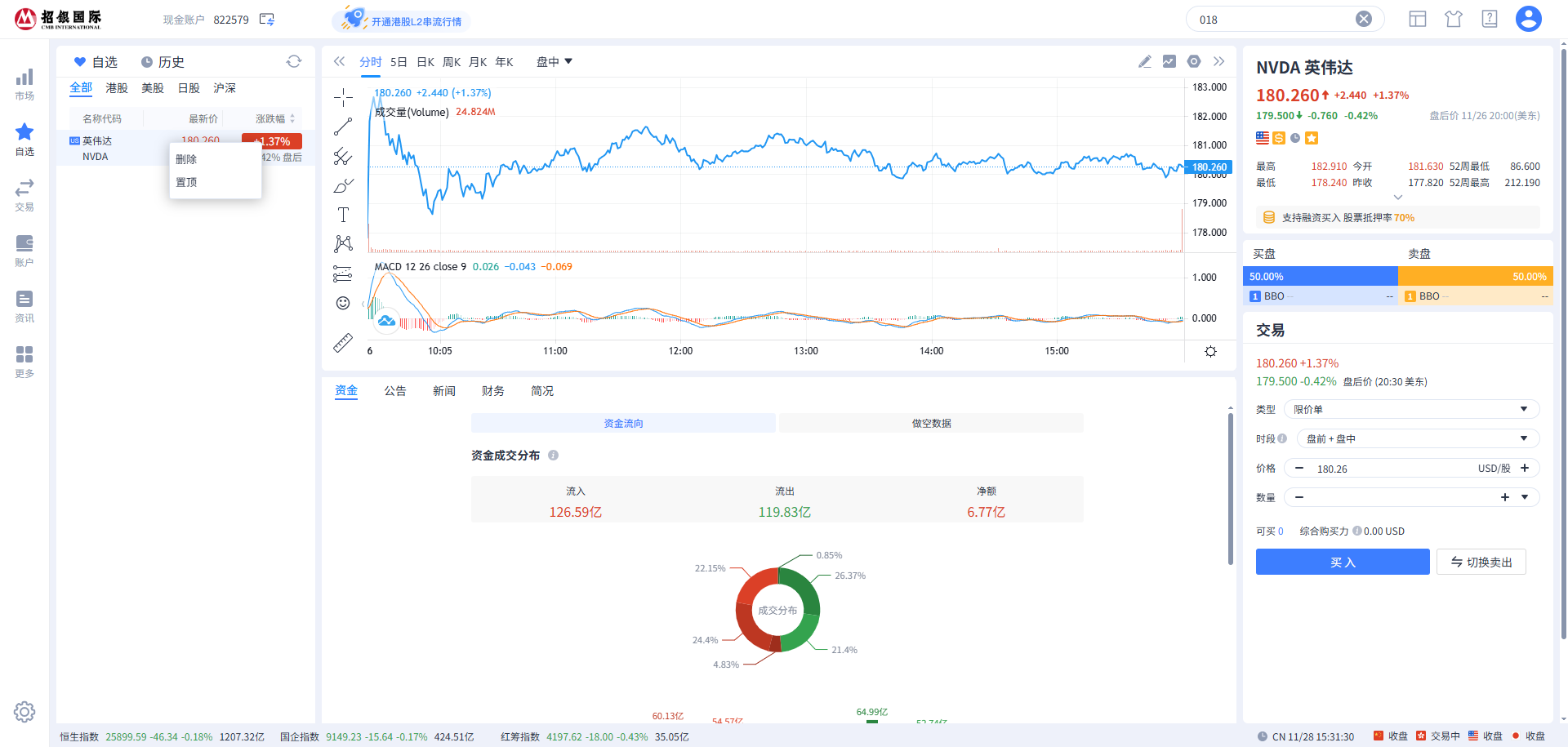The height and width of the screenshot is (747, 1568).
Task: Open the emoji sticker tool
Action: coord(343,303)
